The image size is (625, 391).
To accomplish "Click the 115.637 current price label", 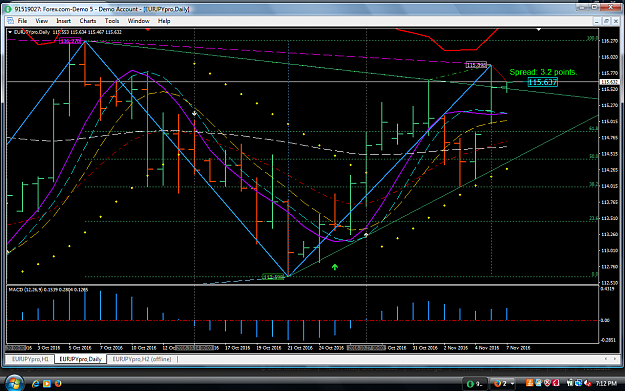I will tap(542, 82).
